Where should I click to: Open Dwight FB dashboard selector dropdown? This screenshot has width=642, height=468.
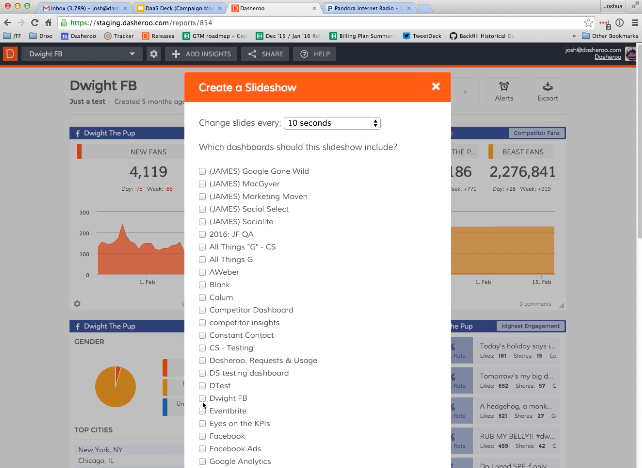click(x=82, y=54)
